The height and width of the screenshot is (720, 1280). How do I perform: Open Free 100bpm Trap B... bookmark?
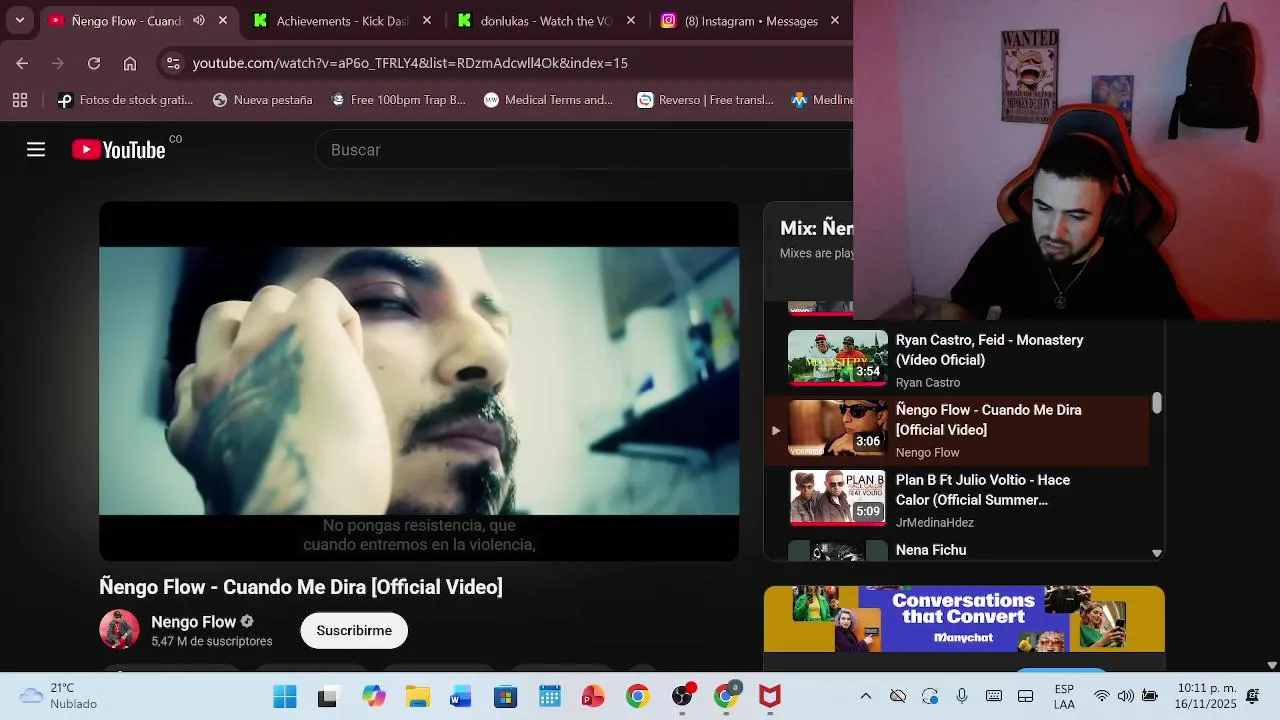[398, 100]
